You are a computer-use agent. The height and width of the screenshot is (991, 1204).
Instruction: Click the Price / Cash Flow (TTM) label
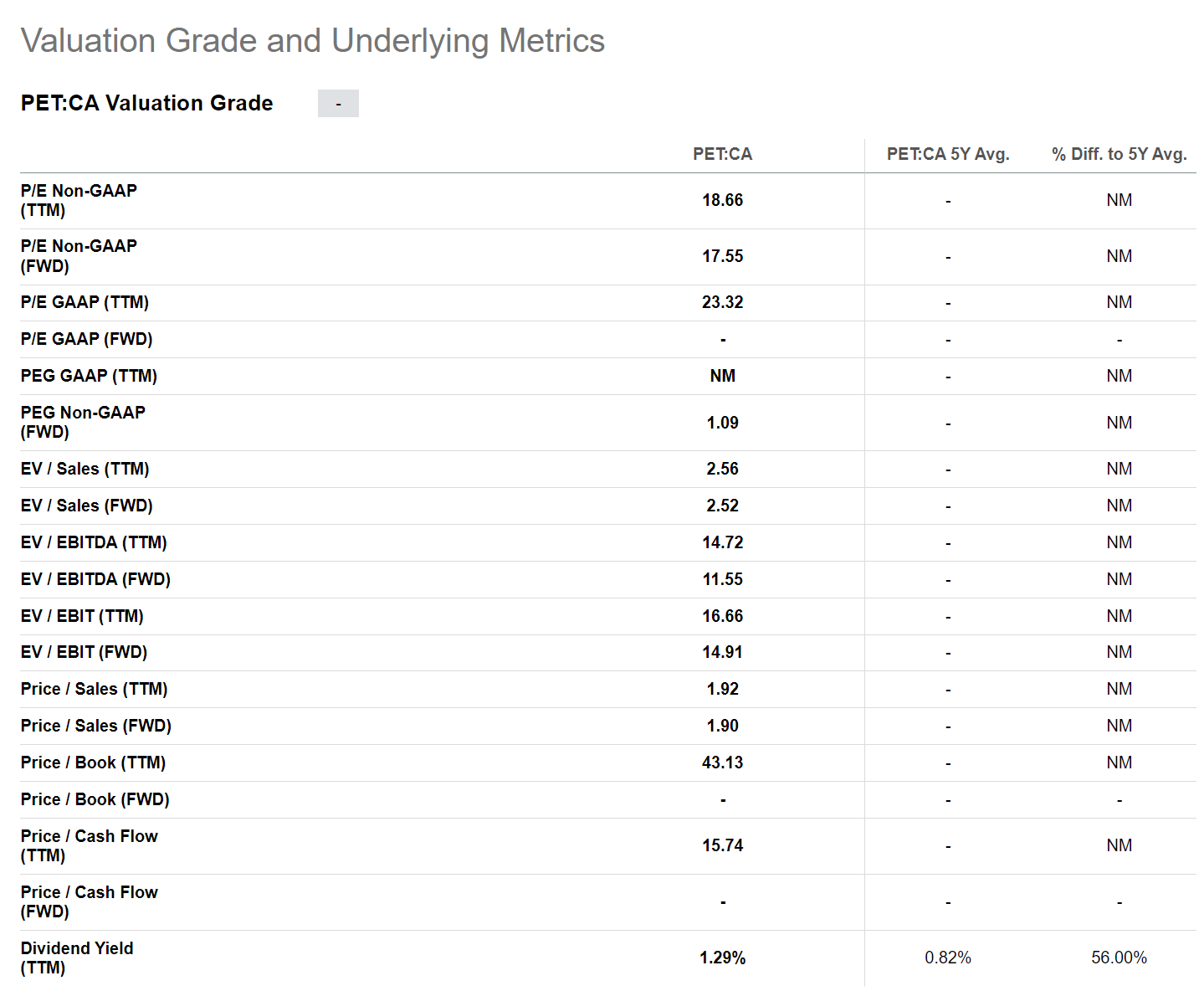click(x=89, y=845)
